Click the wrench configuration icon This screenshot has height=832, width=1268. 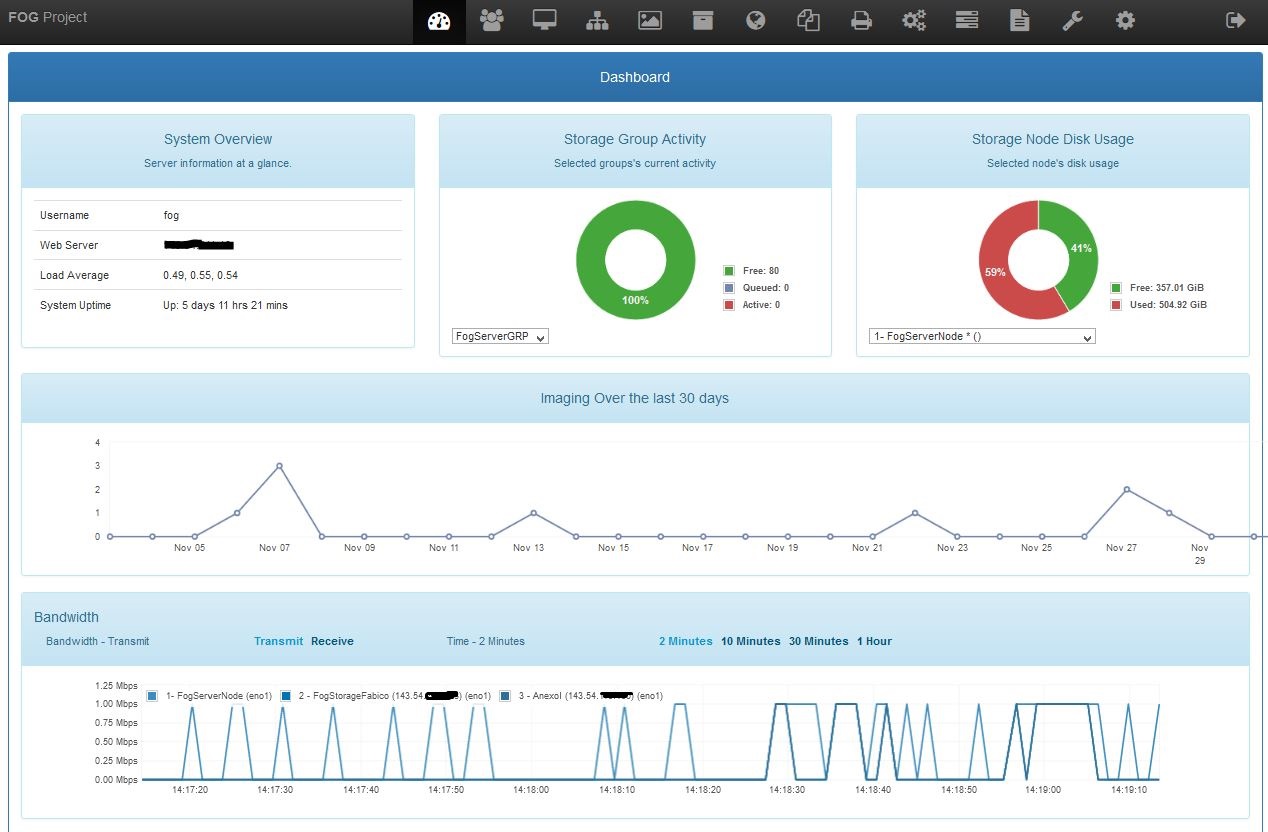point(1072,20)
